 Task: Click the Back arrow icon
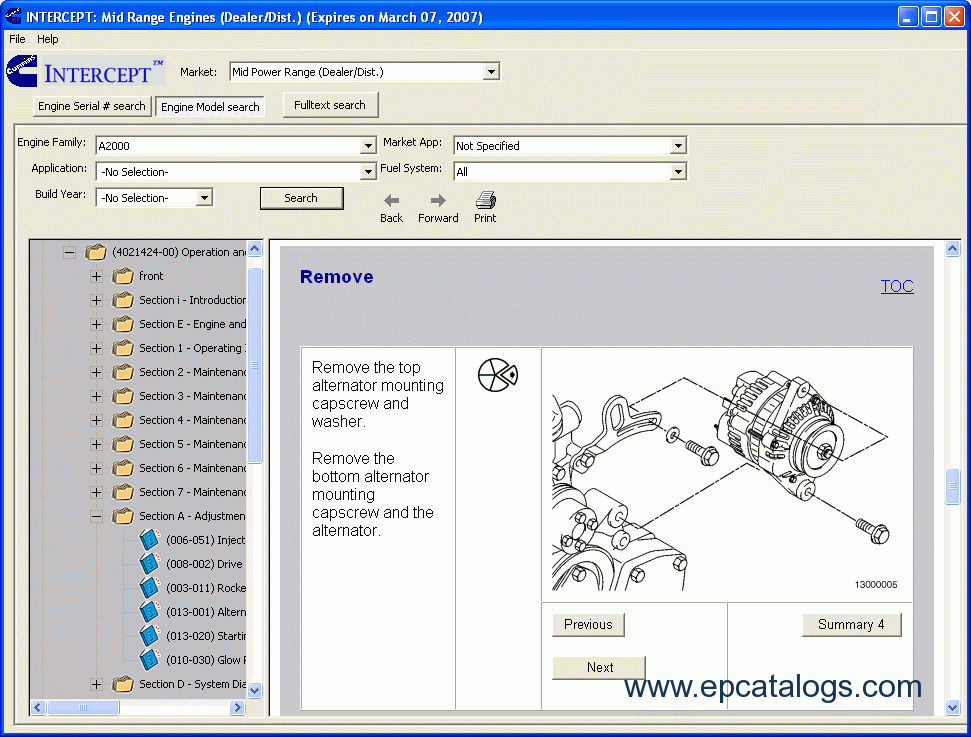pyautogui.click(x=391, y=201)
